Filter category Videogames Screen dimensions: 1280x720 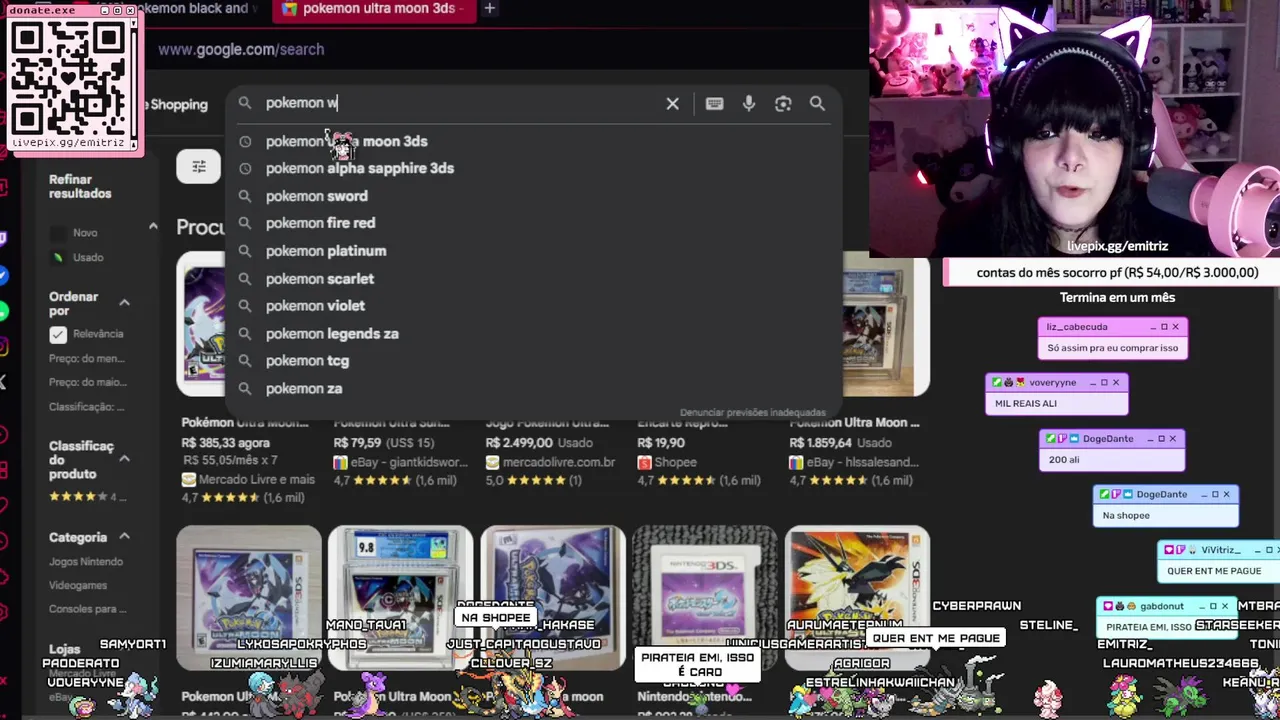pyautogui.click(x=78, y=585)
